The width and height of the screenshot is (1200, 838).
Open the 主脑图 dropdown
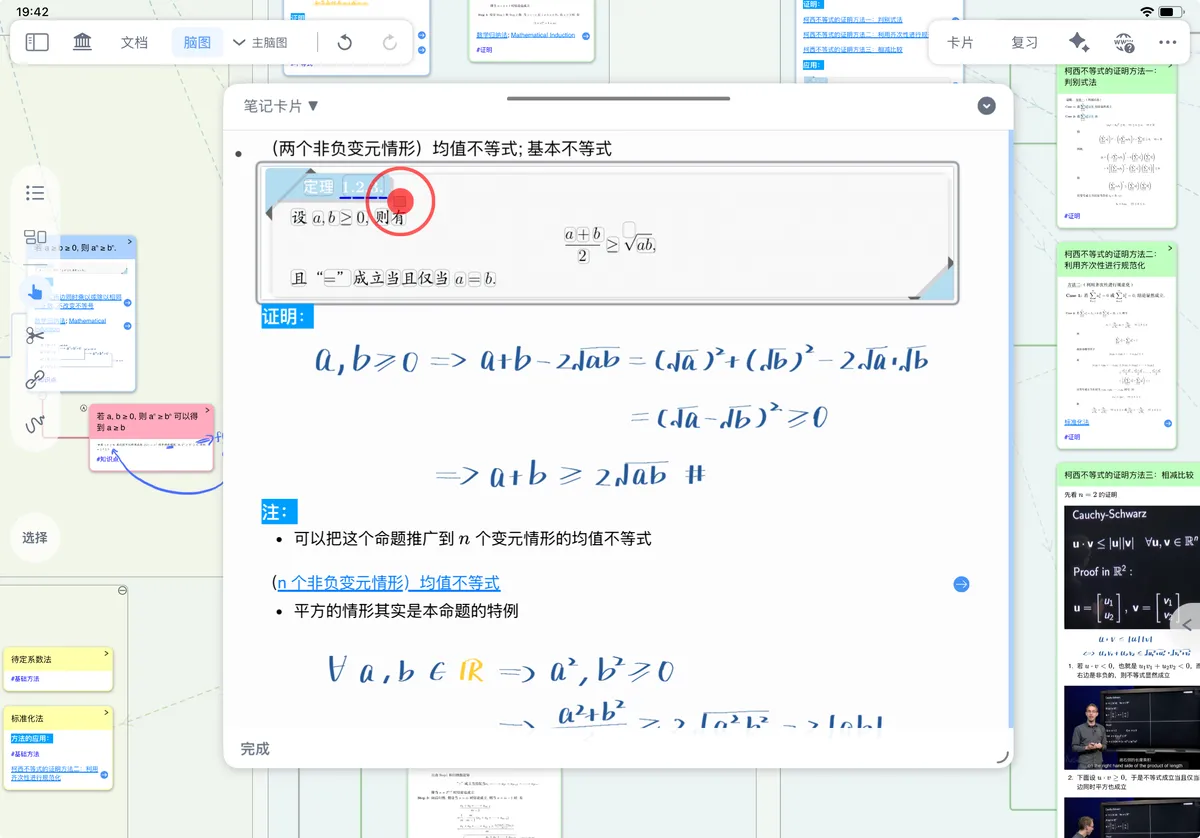tap(260, 43)
